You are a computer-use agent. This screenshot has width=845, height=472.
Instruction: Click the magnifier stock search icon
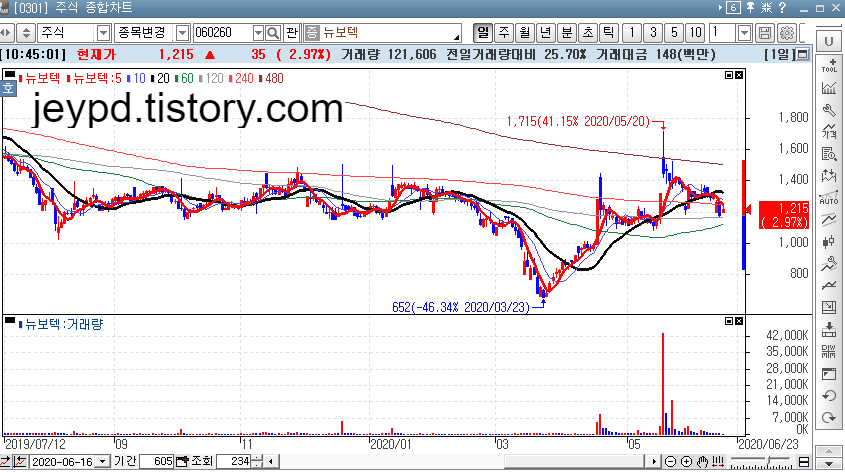coord(273,33)
